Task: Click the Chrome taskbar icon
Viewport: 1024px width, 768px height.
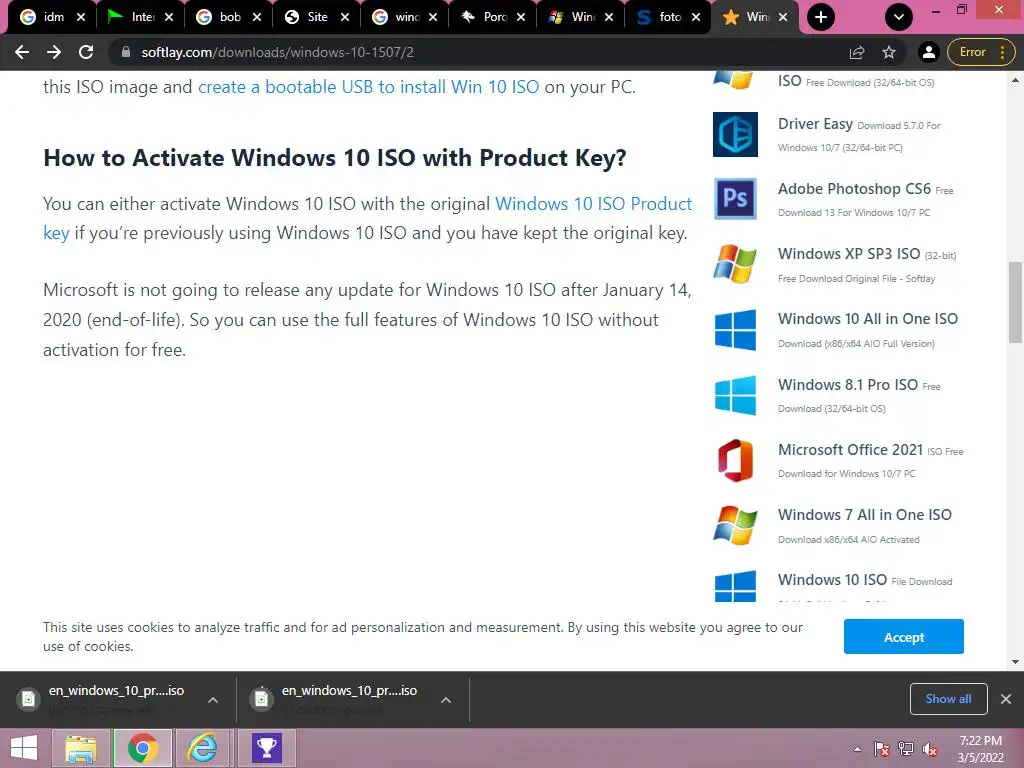Action: pyautogui.click(x=142, y=748)
